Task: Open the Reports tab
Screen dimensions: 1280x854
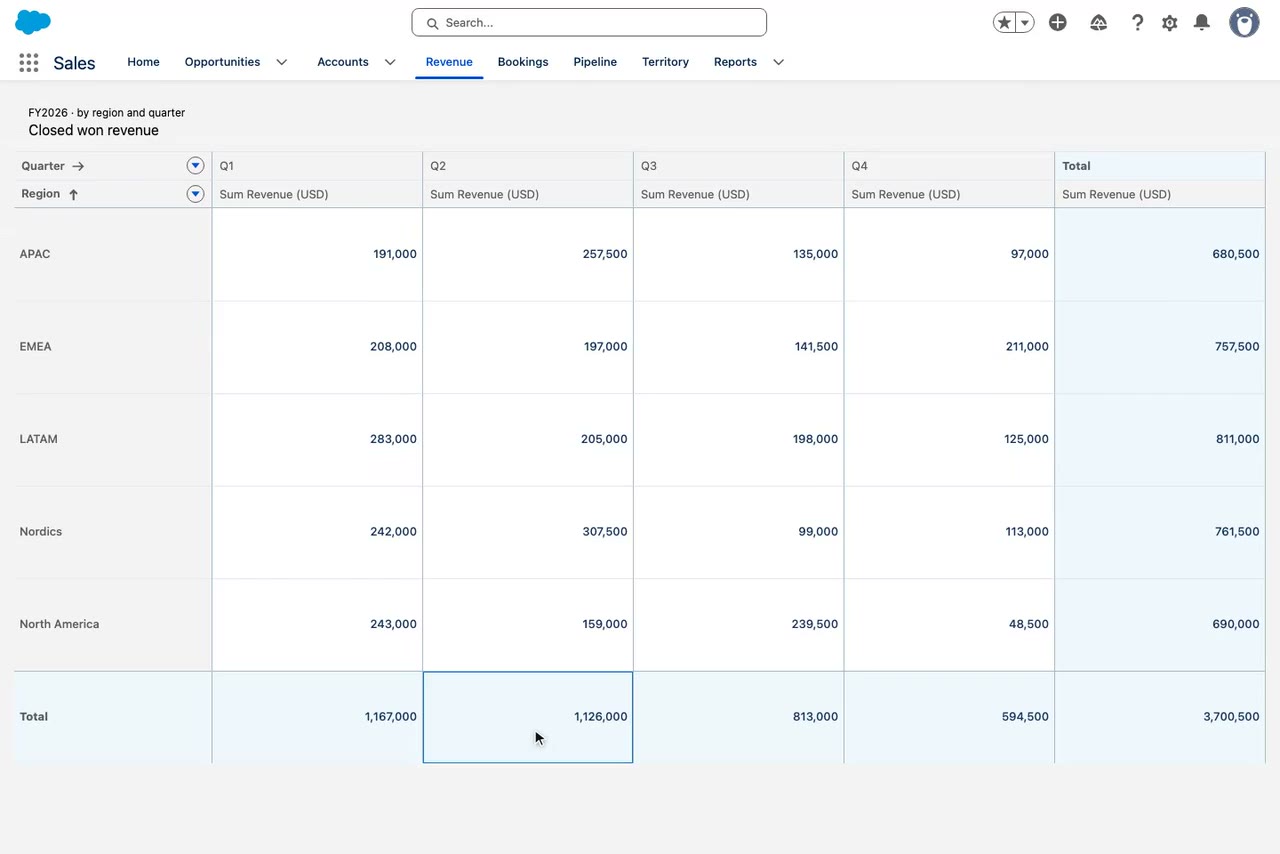Action: [735, 62]
